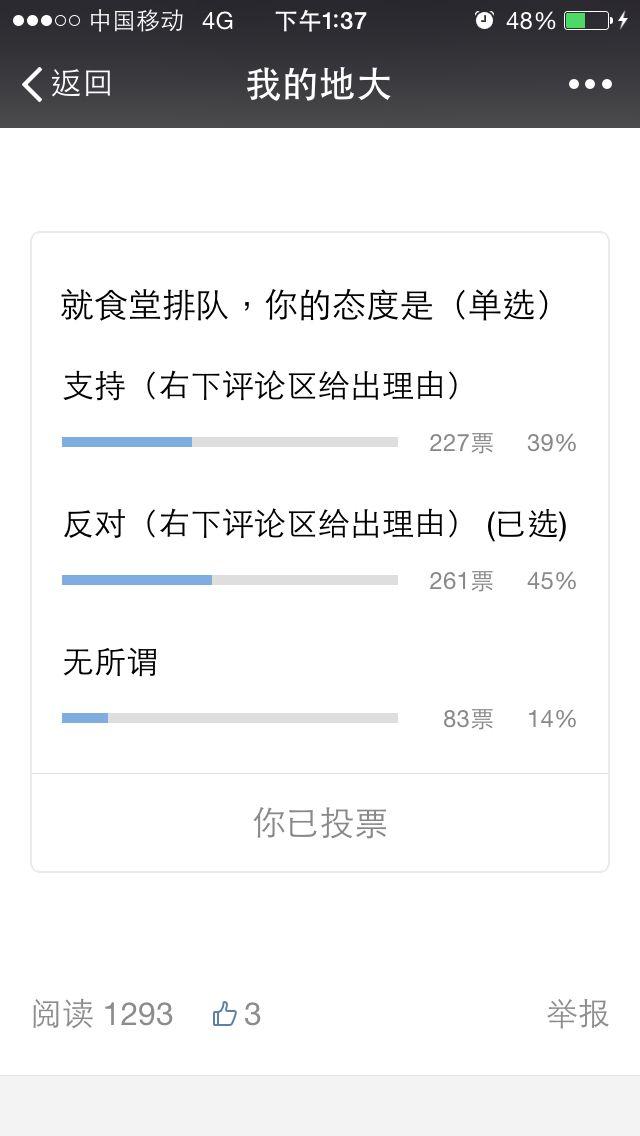Tap the thumbs-up like icon

pos(225,1014)
